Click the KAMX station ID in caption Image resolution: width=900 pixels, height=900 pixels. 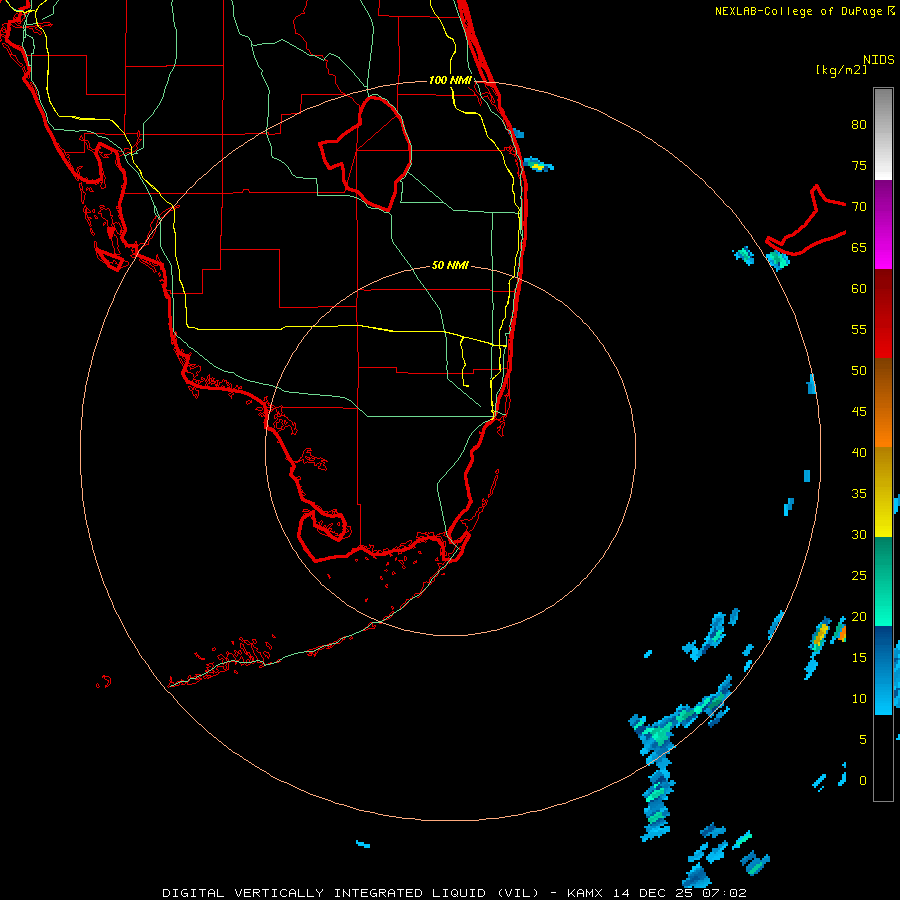[585, 893]
